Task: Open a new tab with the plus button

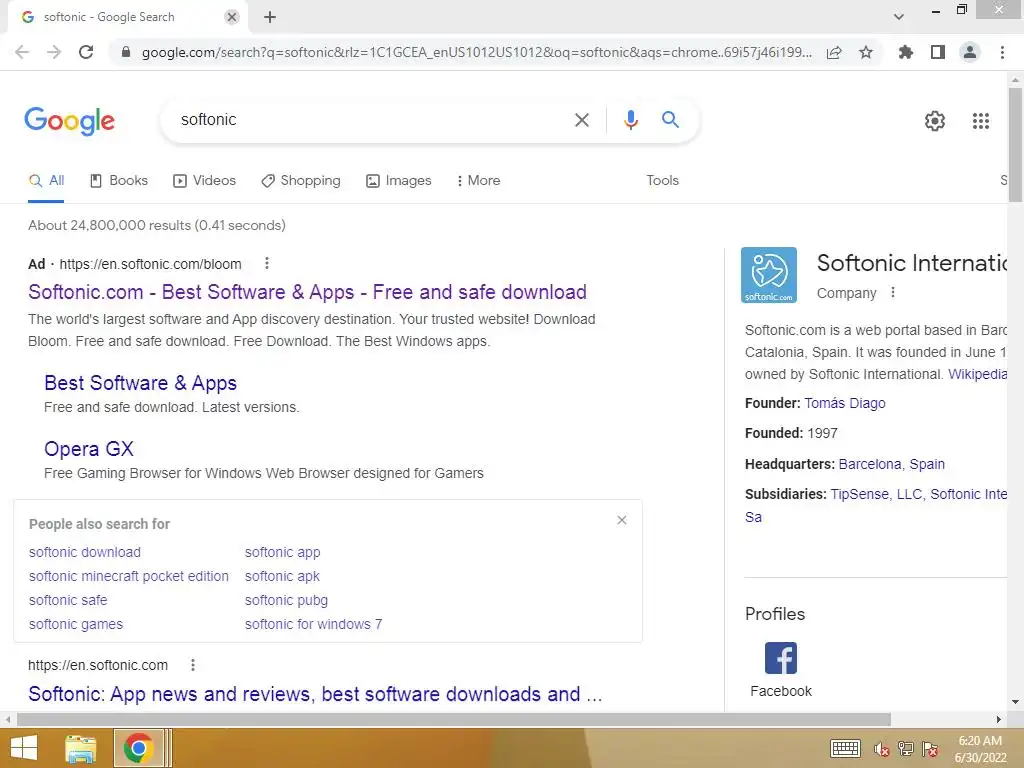Action: pyautogui.click(x=270, y=17)
